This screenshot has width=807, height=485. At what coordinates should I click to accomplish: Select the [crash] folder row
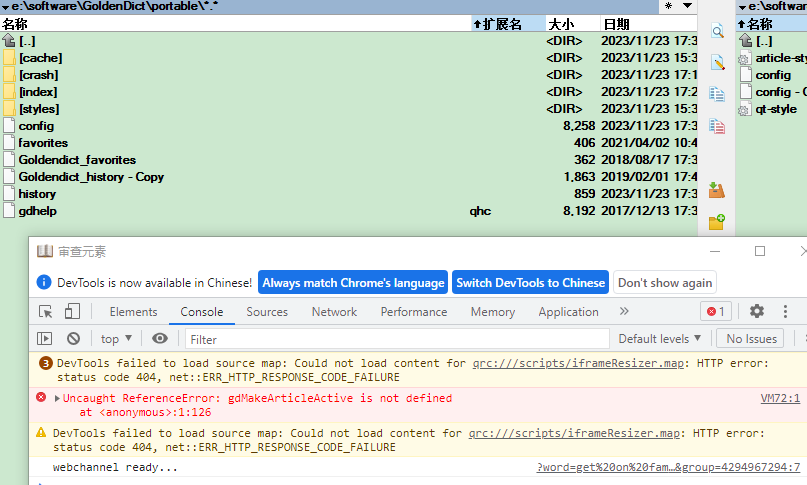(x=349, y=75)
